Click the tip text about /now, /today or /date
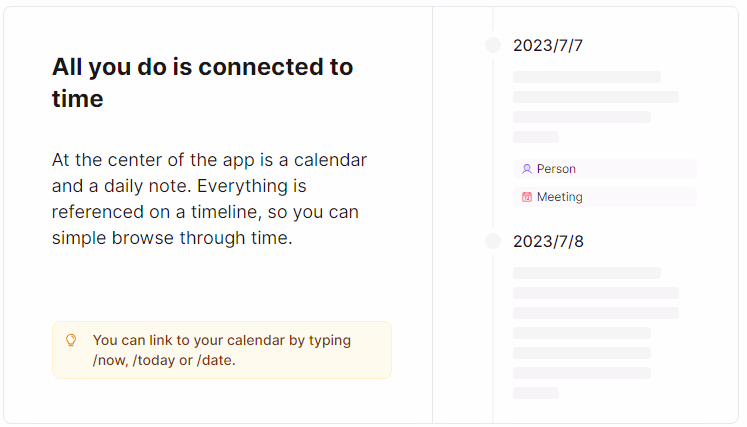Image resolution: width=747 pixels, height=427 pixels. pyautogui.click(x=221, y=350)
